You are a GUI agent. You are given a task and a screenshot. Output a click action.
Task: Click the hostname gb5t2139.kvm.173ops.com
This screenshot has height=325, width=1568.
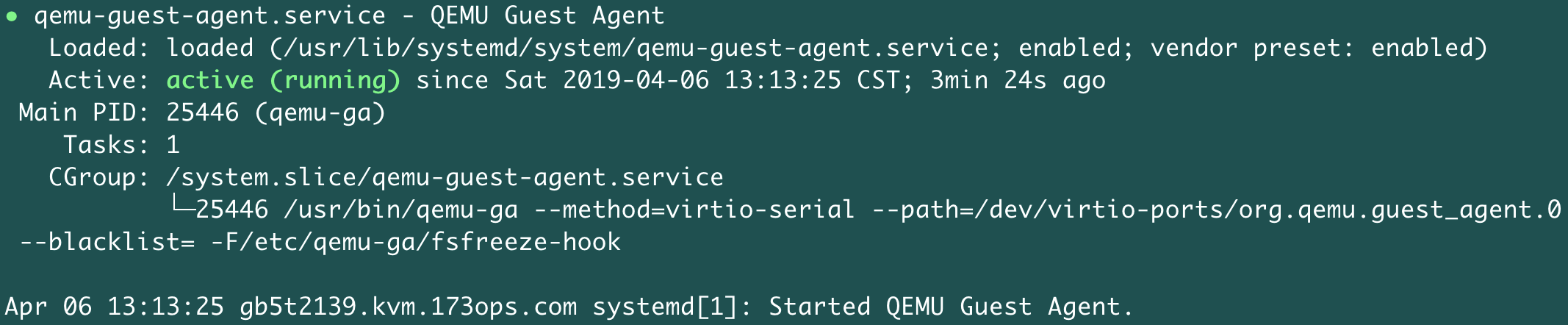(x=409, y=307)
